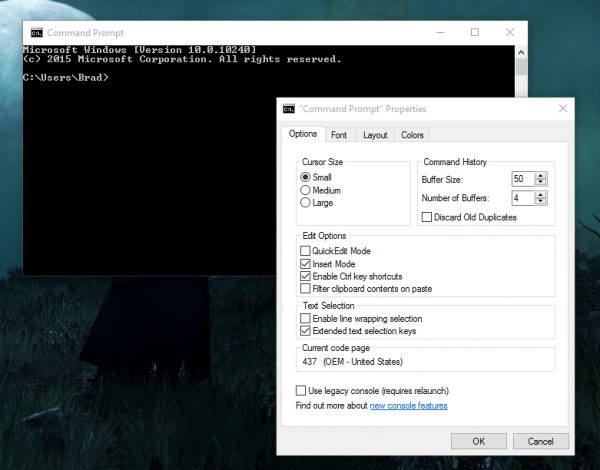This screenshot has width=600, height=470.
Task: Close the Command Prompt Properties dialog
Action: (x=562, y=108)
